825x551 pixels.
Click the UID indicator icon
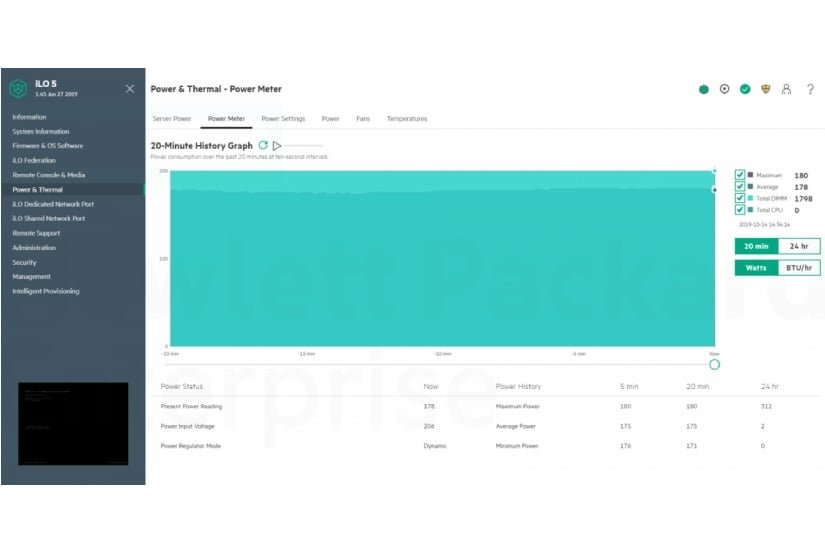coord(725,89)
